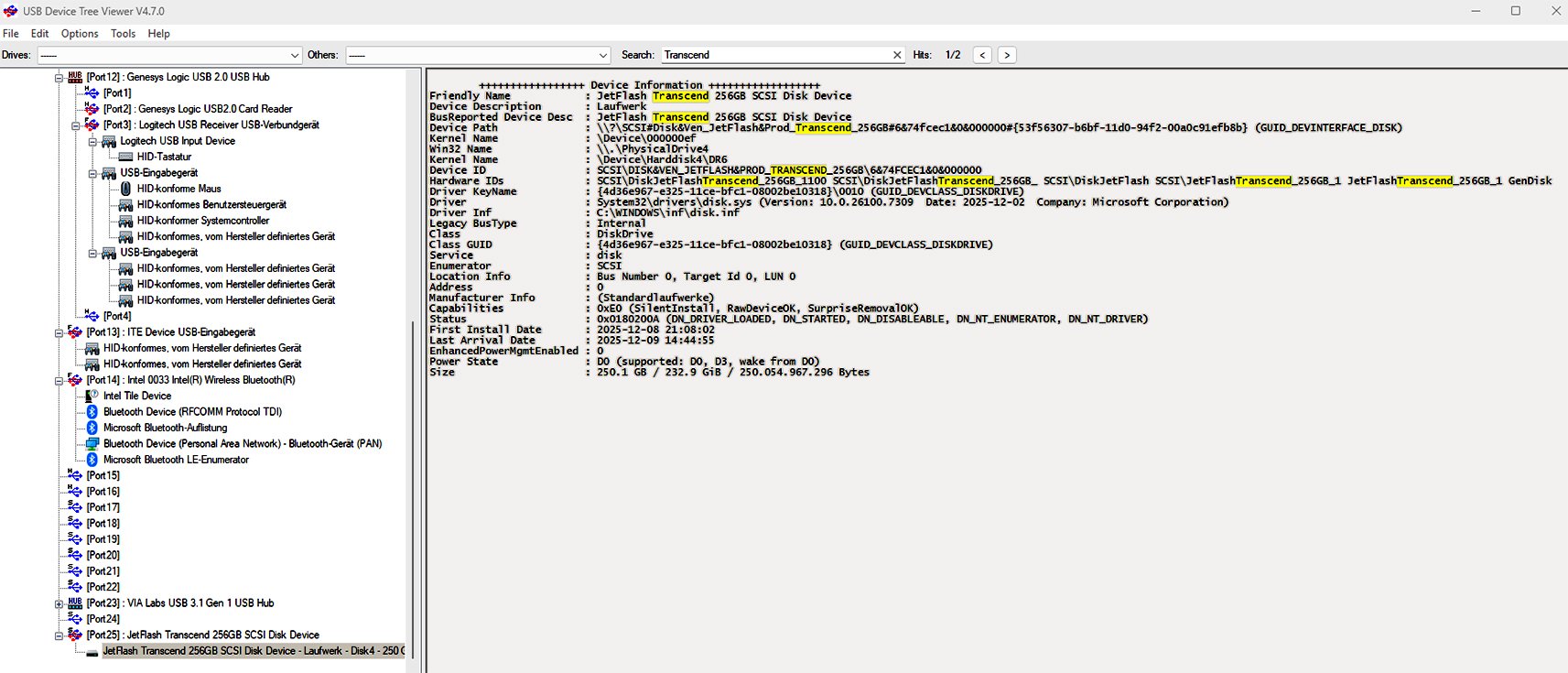1568x673 pixels.
Task: Click the USB icon next to Port18
Action: (x=75, y=524)
